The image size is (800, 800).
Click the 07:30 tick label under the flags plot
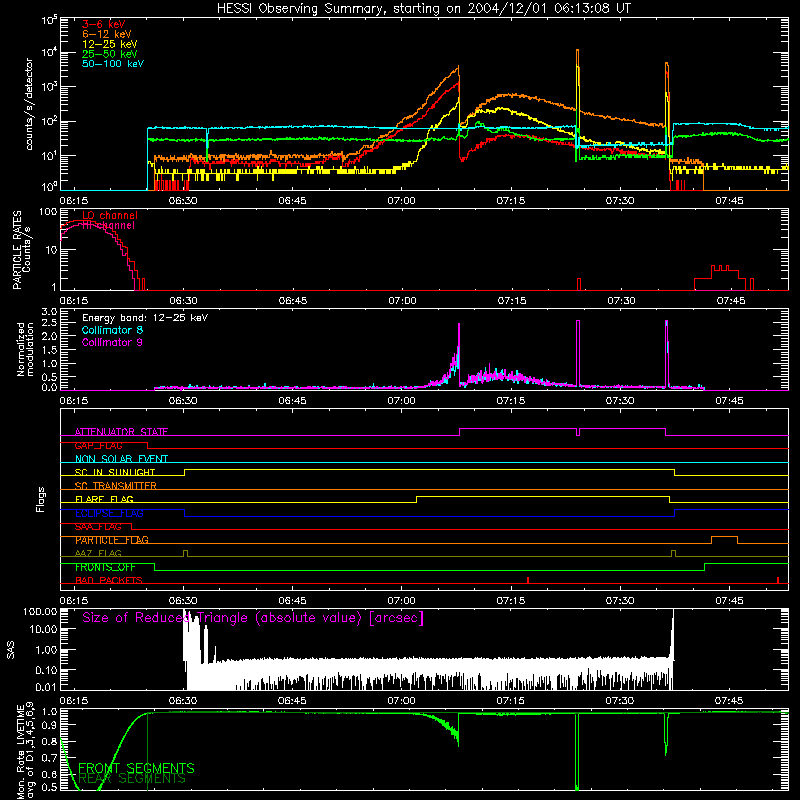(x=620, y=601)
